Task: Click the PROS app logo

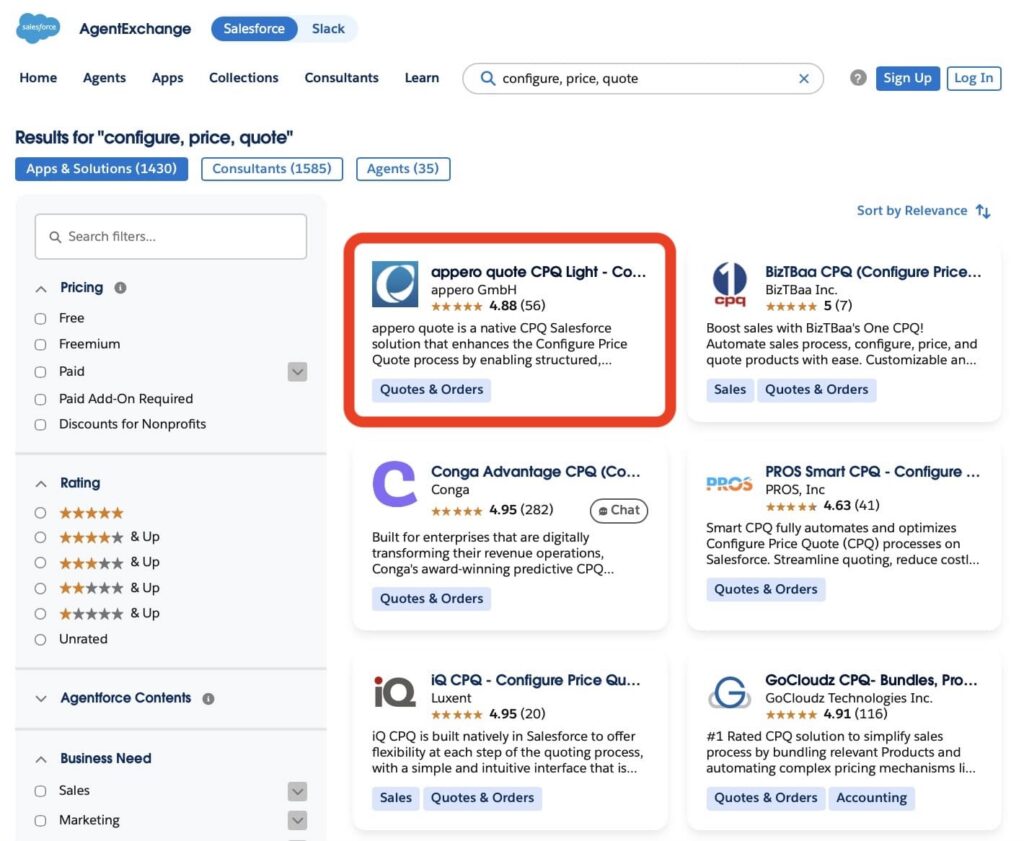Action: tap(729, 484)
